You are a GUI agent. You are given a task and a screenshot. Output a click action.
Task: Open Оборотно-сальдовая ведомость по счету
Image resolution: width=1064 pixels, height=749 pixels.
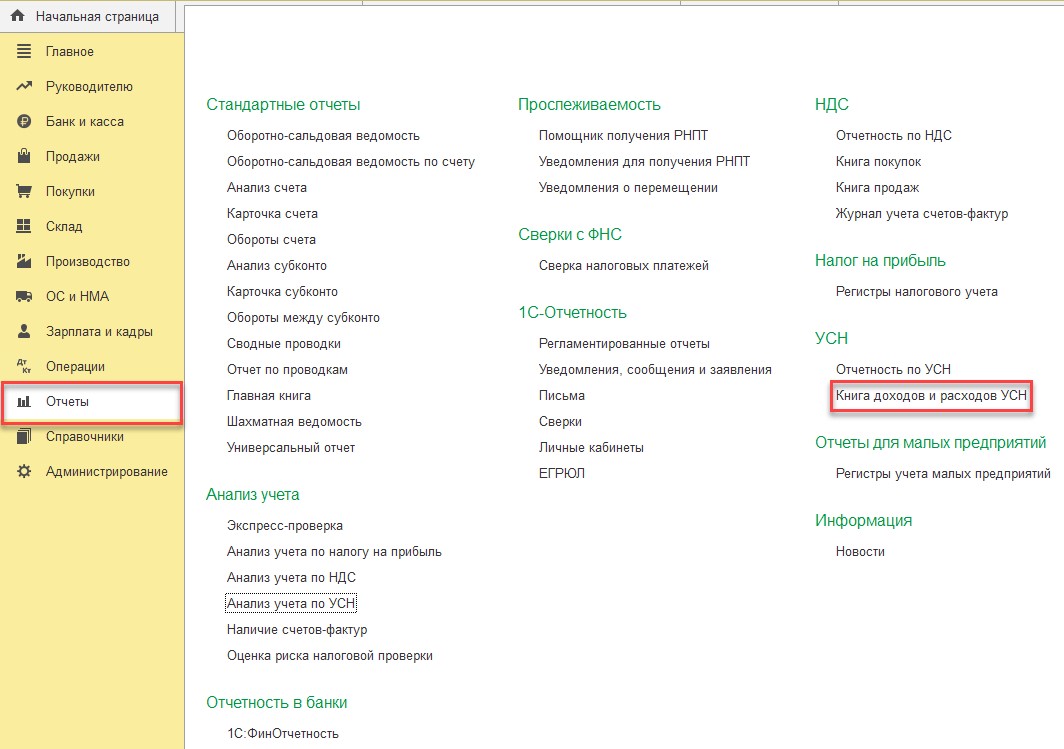351,161
